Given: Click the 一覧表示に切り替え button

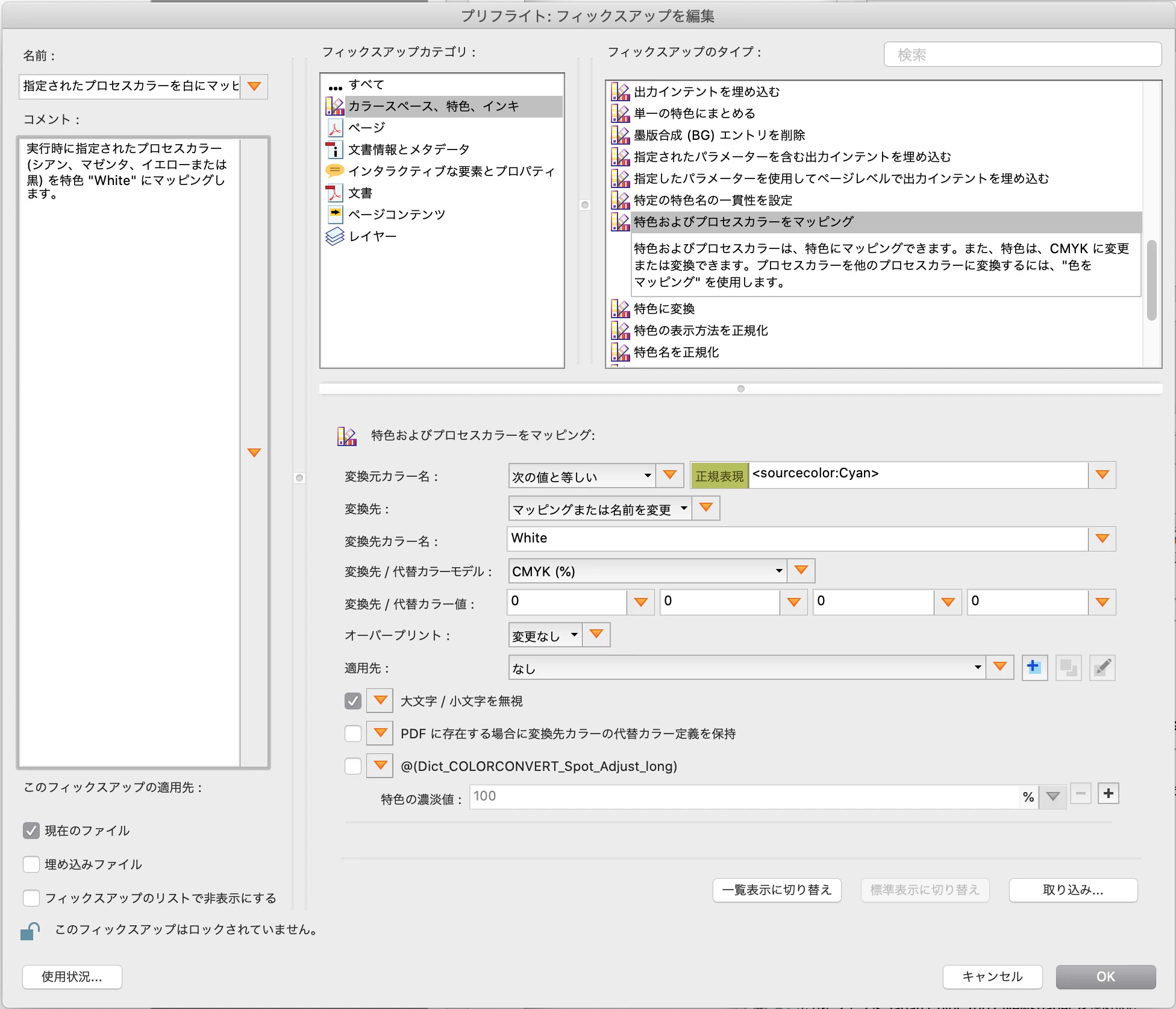Looking at the screenshot, I should click(777, 890).
